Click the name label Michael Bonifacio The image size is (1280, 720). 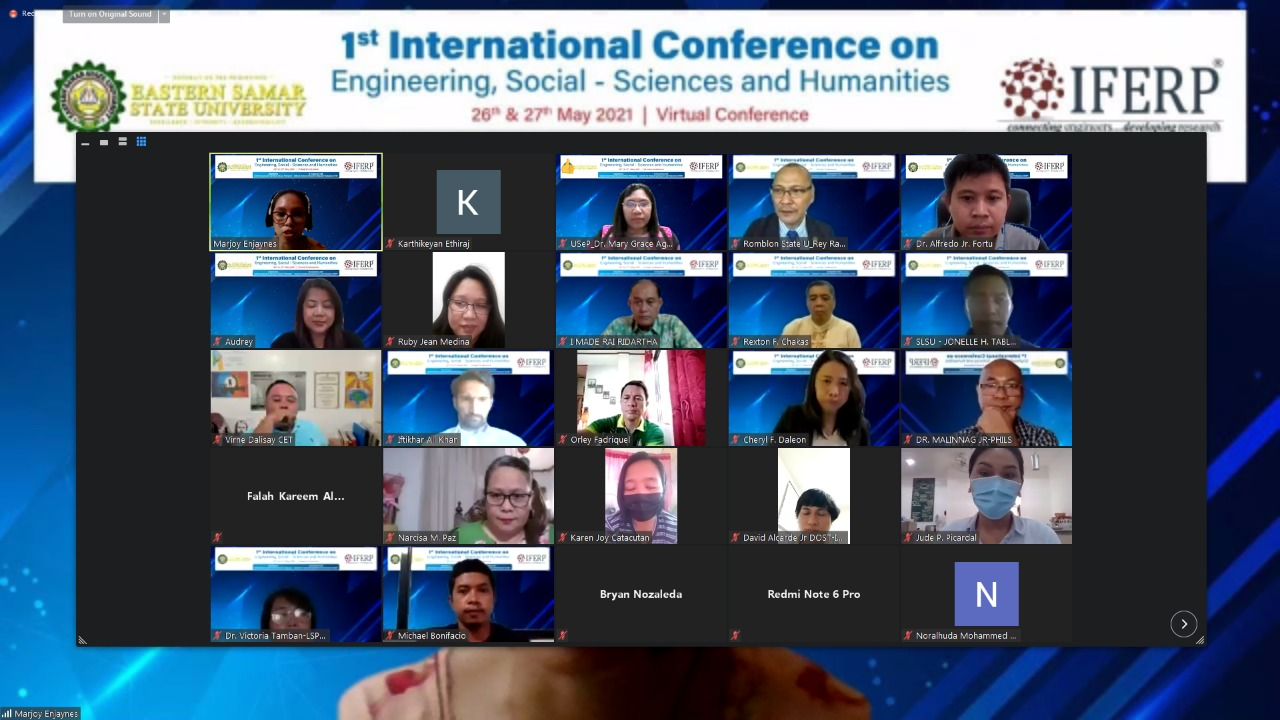pos(433,636)
